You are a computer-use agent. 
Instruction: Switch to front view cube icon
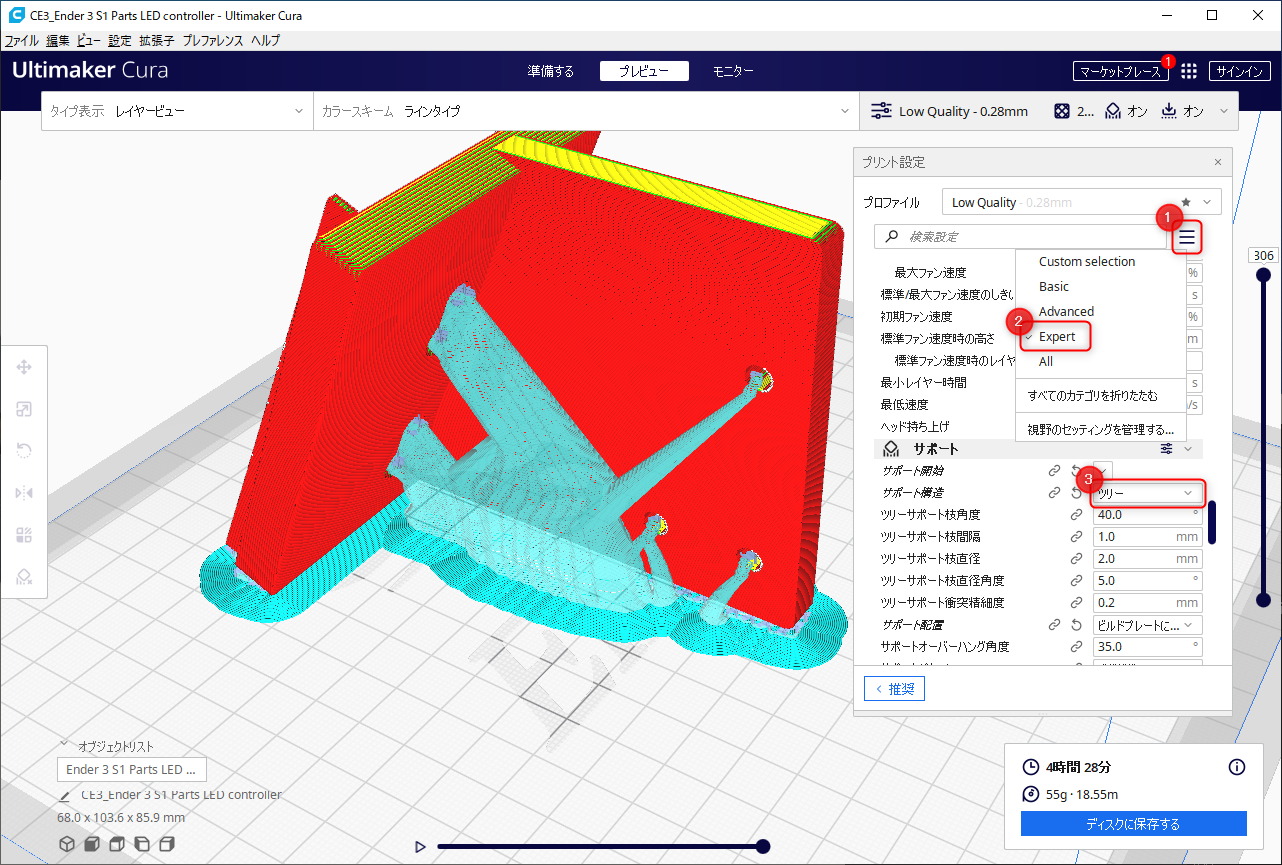(92, 844)
